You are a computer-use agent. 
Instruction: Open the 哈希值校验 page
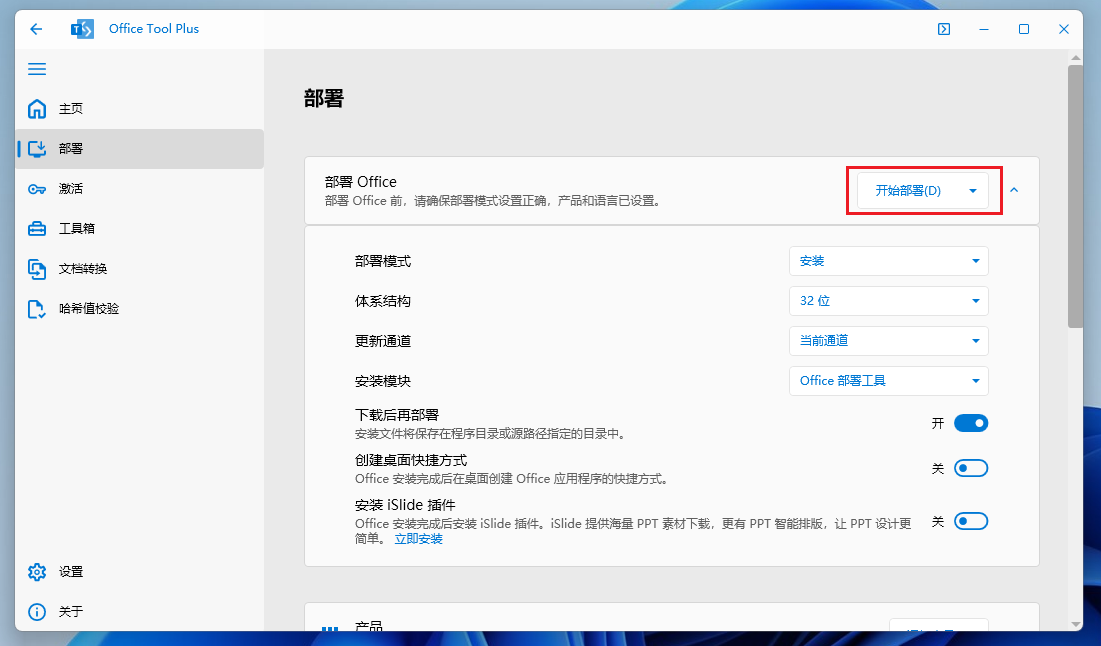click(140, 309)
